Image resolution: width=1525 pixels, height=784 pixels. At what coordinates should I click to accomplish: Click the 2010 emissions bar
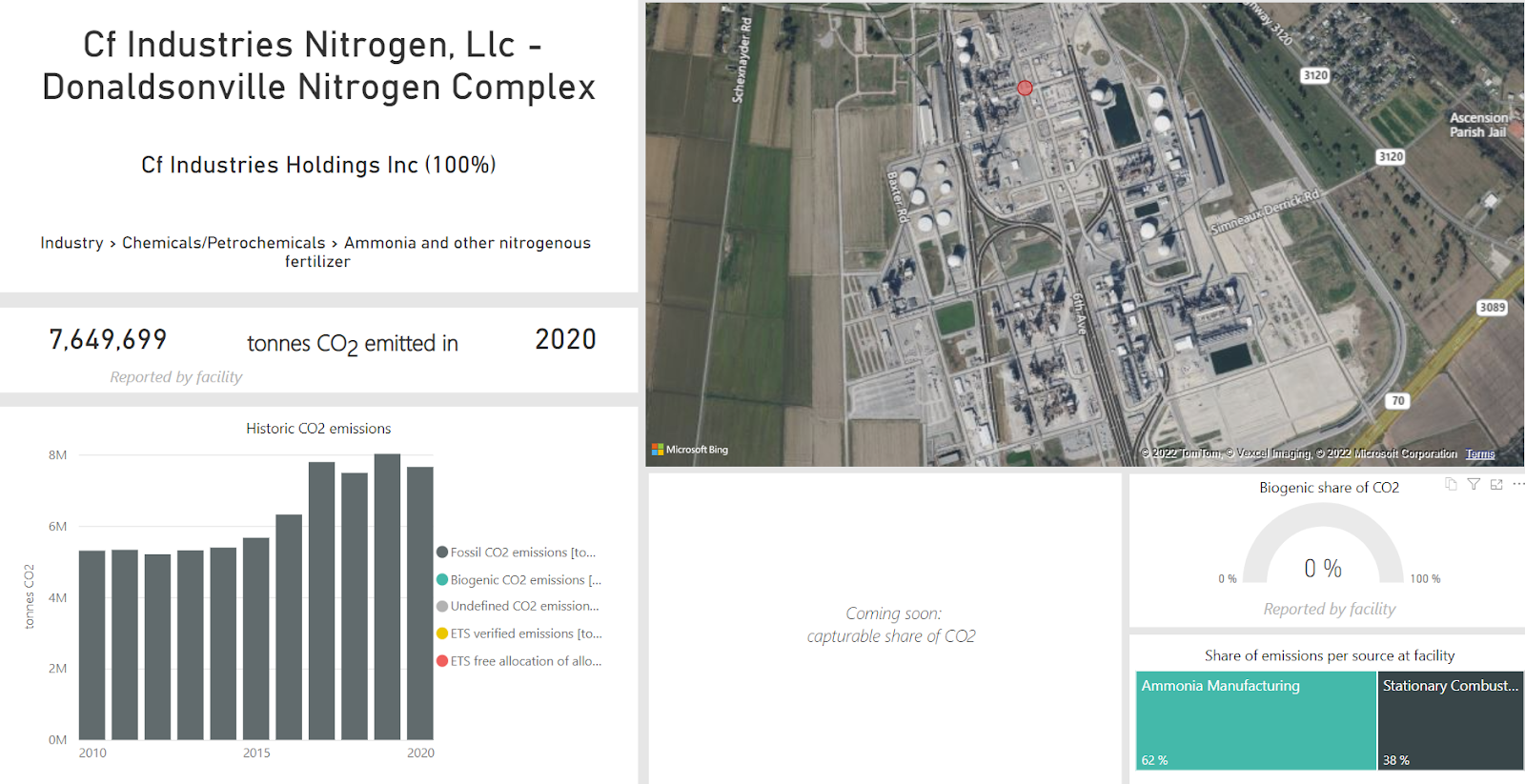coord(92,645)
